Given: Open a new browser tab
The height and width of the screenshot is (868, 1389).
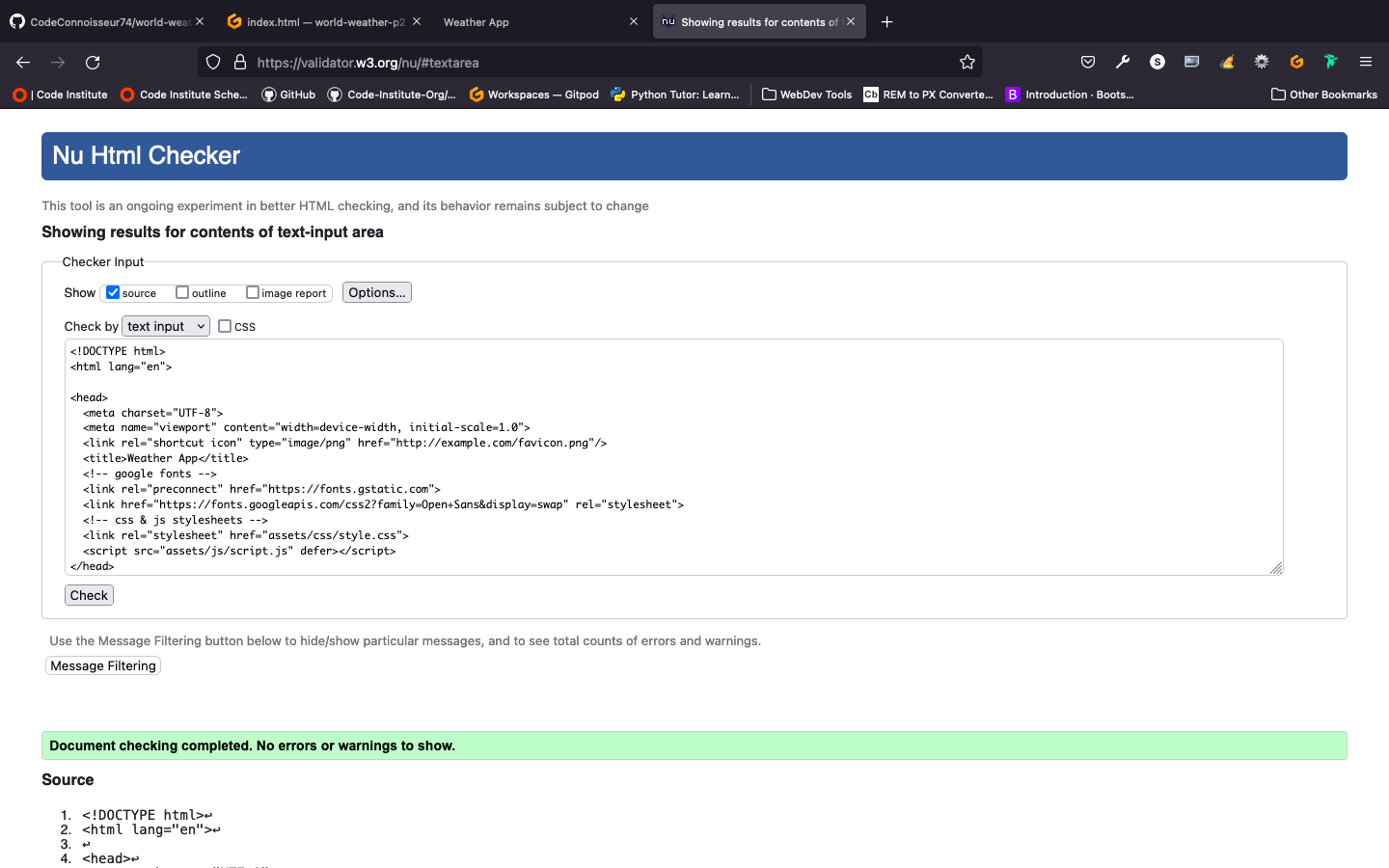Looking at the screenshot, I should [887, 22].
